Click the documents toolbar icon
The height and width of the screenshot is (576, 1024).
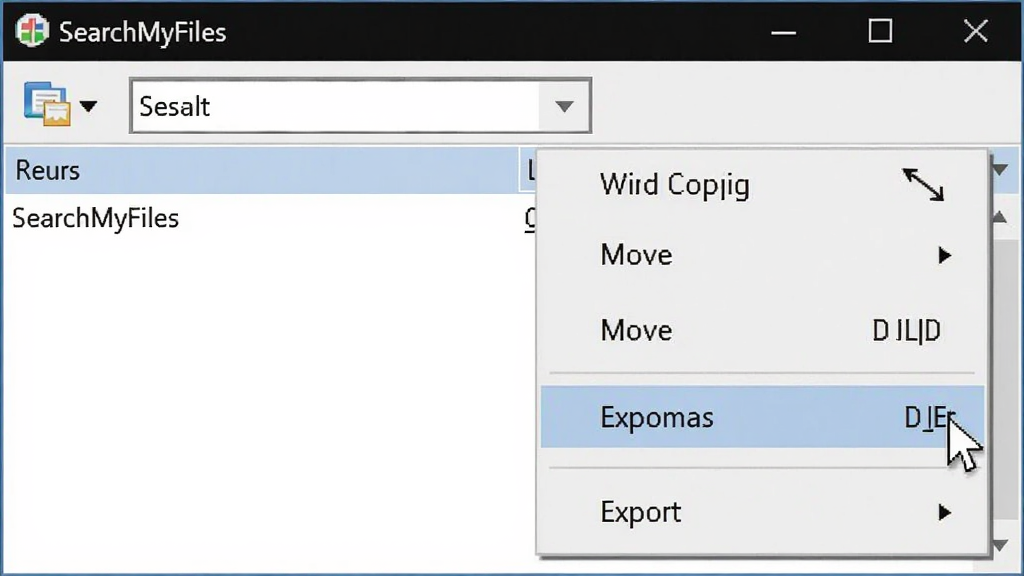coord(46,104)
